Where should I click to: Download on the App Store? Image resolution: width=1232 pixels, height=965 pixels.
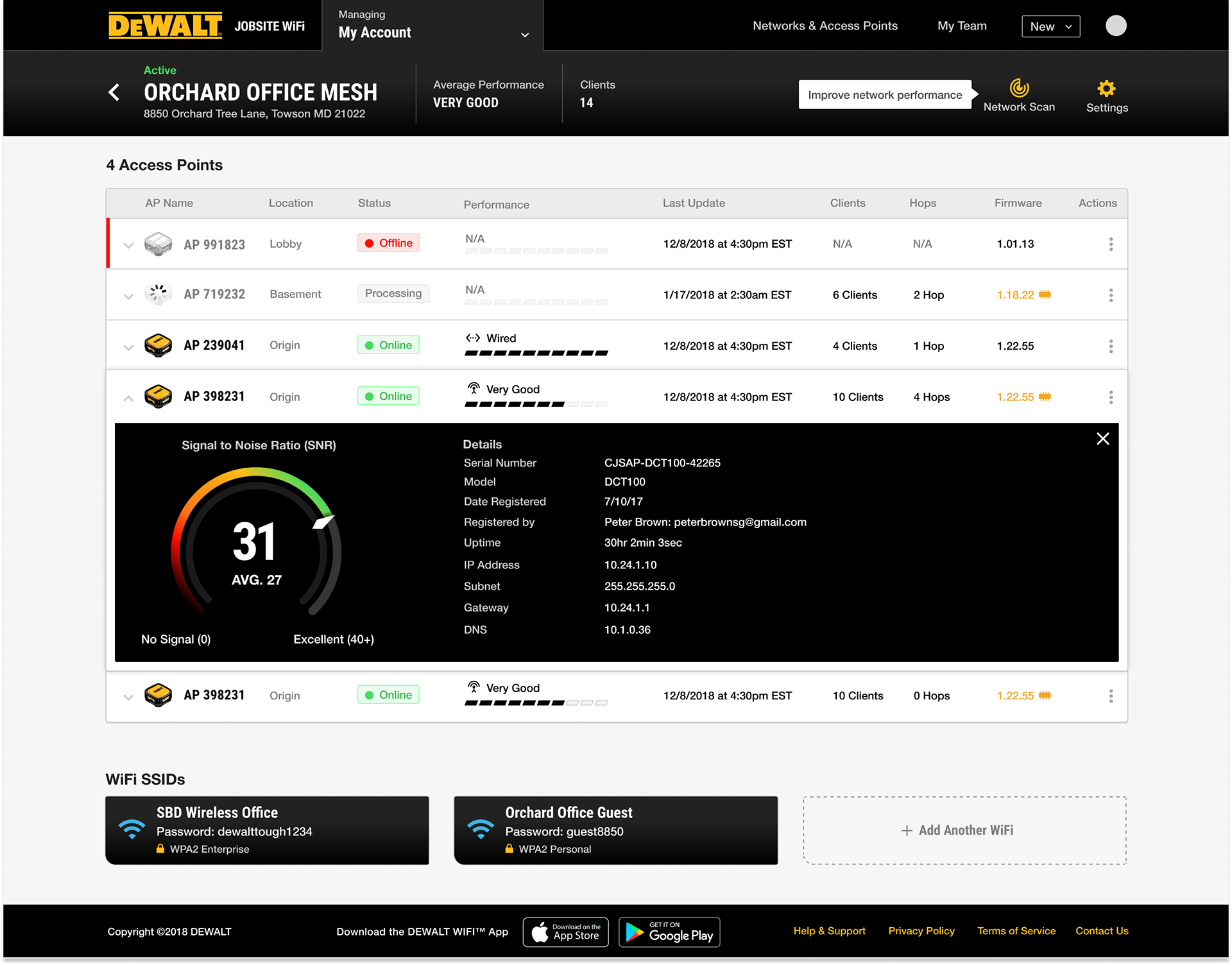(566, 932)
